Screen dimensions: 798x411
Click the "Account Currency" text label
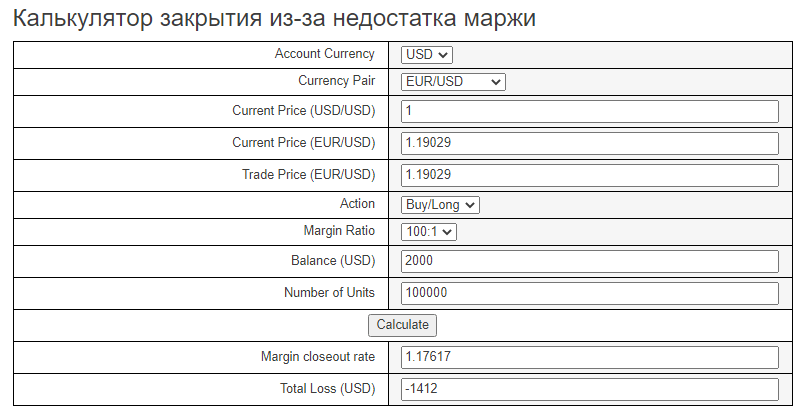tap(325, 54)
